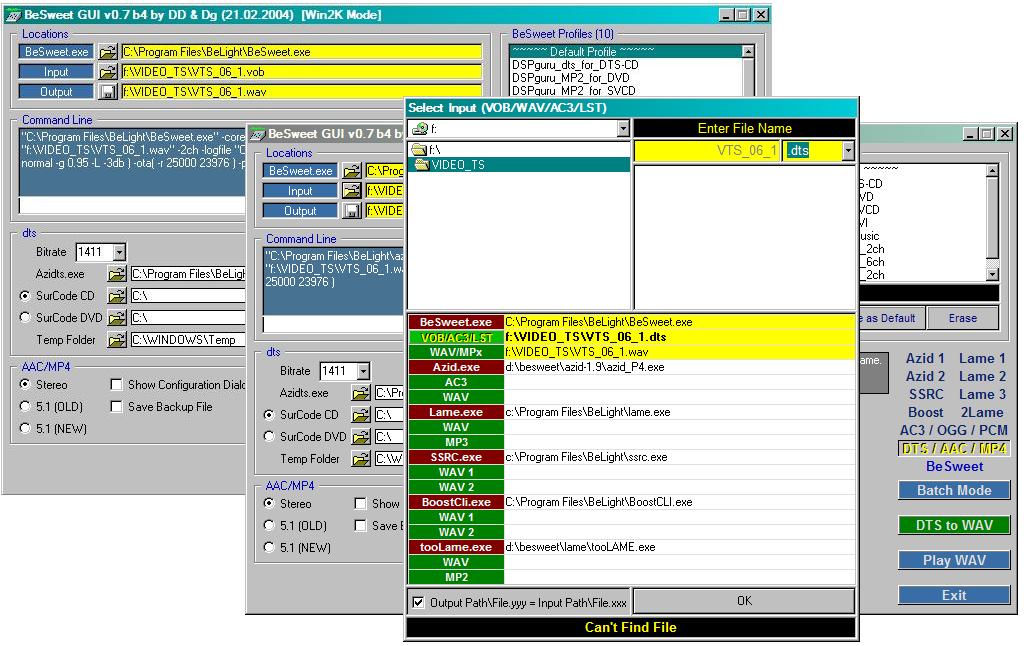Select the Lame.exe row in Select Input dialog

(x=631, y=412)
